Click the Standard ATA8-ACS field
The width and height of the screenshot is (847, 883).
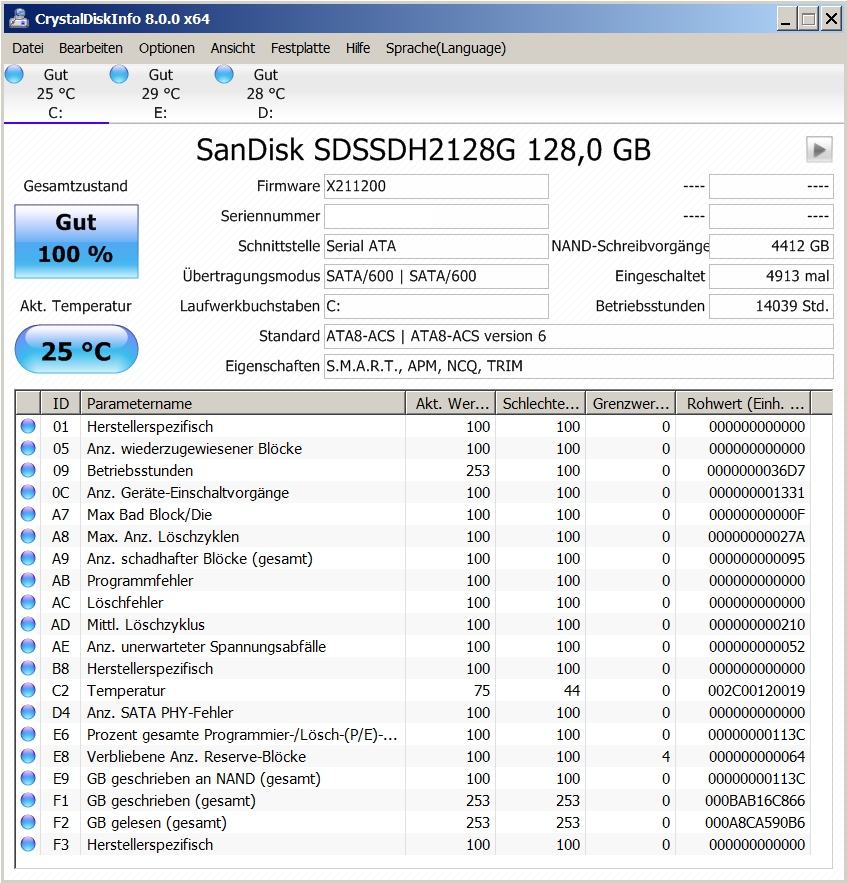pos(578,336)
